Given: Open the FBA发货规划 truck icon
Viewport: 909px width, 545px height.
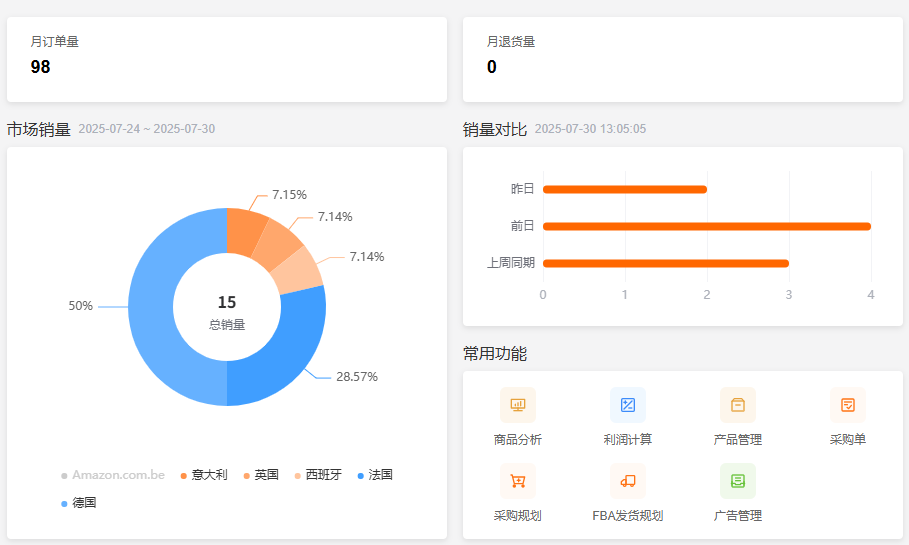Looking at the screenshot, I should pos(627,481).
